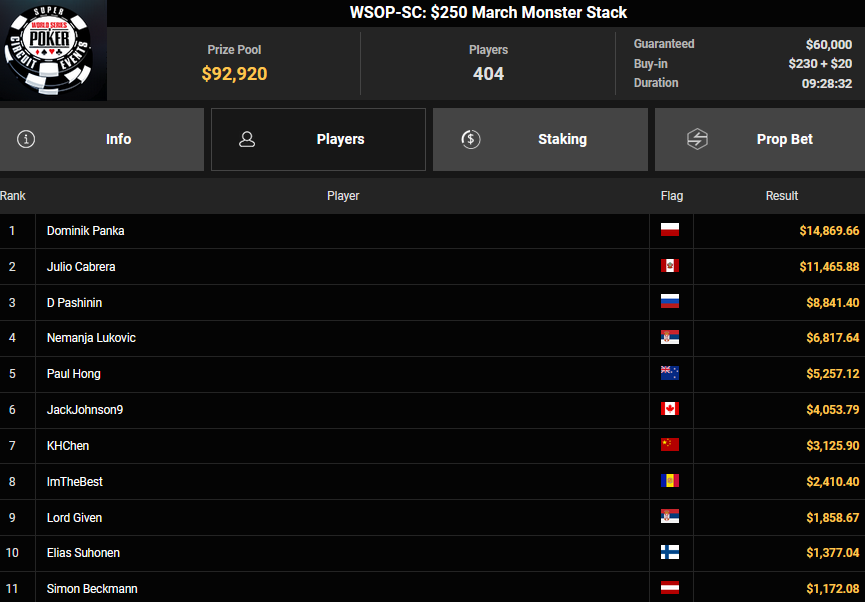The width and height of the screenshot is (865, 602).
Task: Click the dollar coin Staking icon
Action: (471, 139)
